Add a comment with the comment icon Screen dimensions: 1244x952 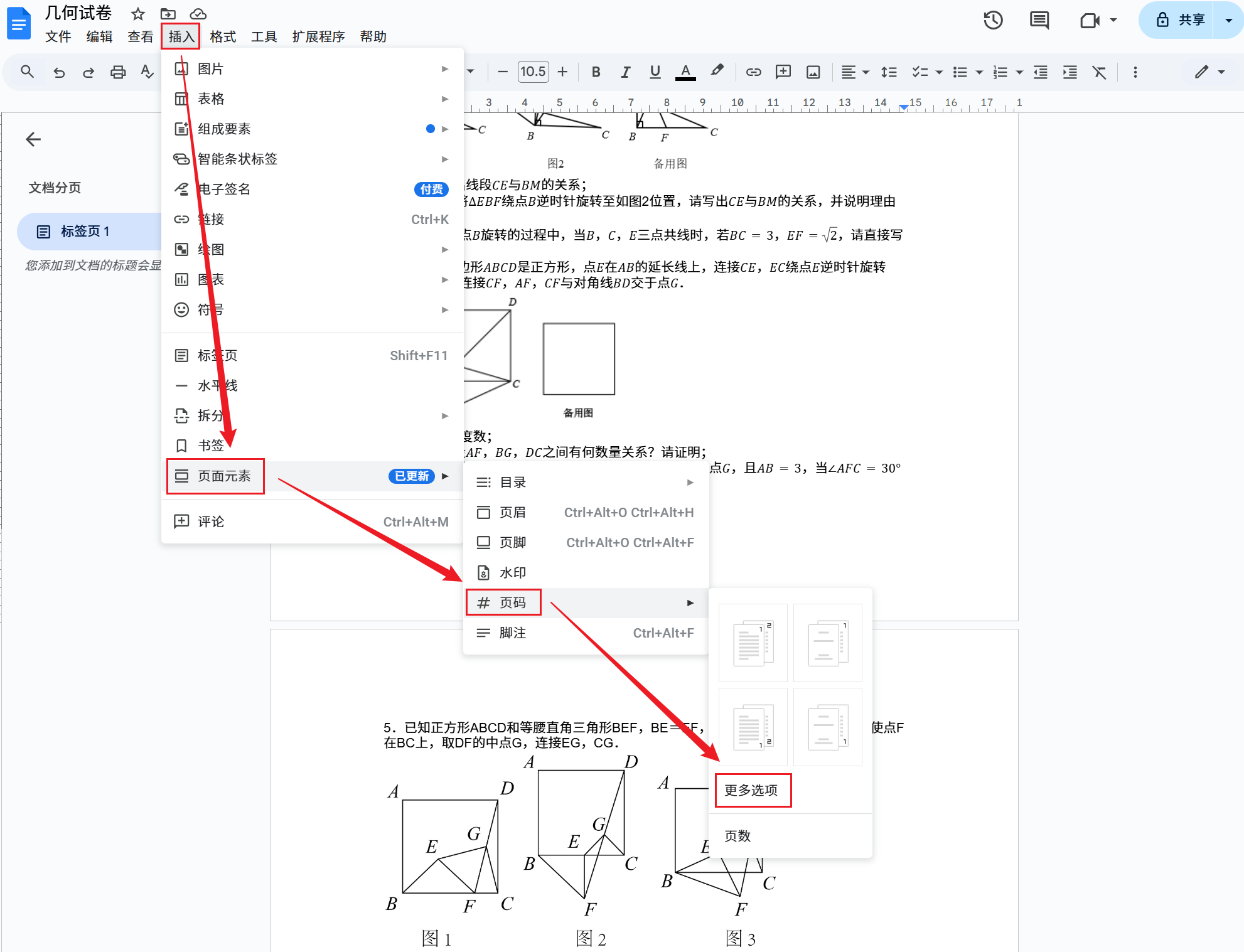click(x=782, y=72)
